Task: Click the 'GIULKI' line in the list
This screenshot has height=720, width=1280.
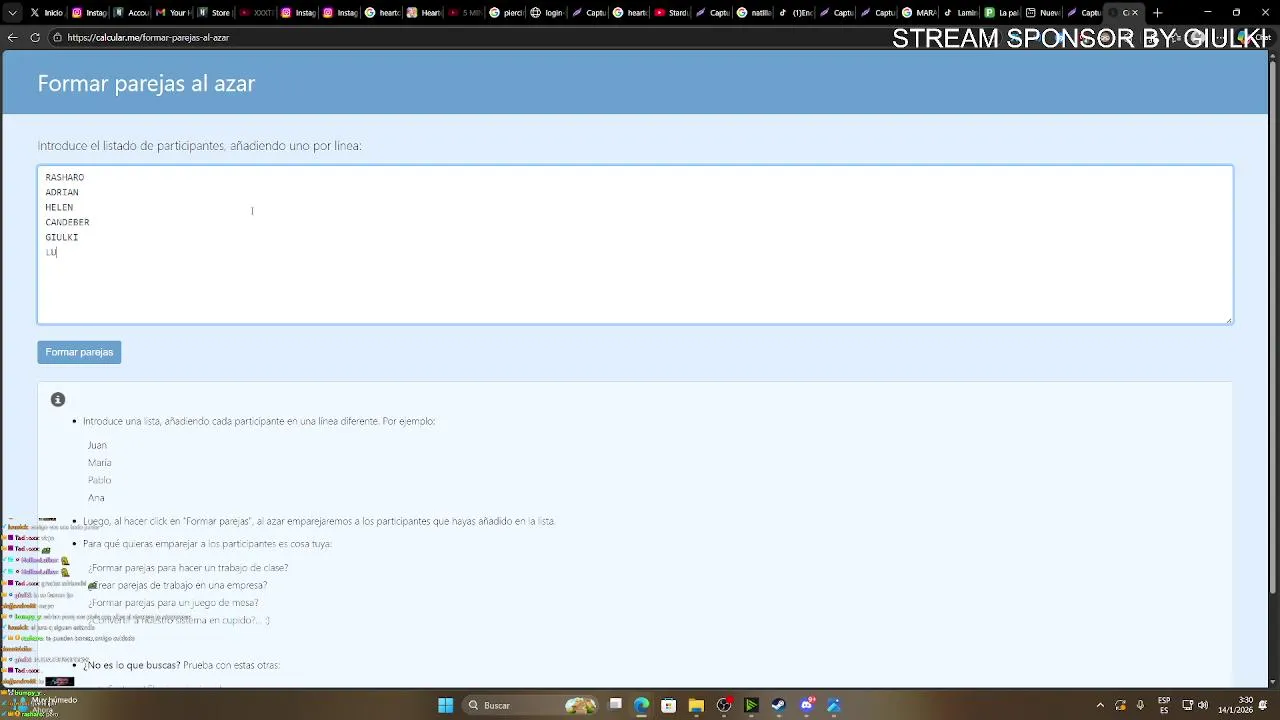Action: tap(61, 237)
